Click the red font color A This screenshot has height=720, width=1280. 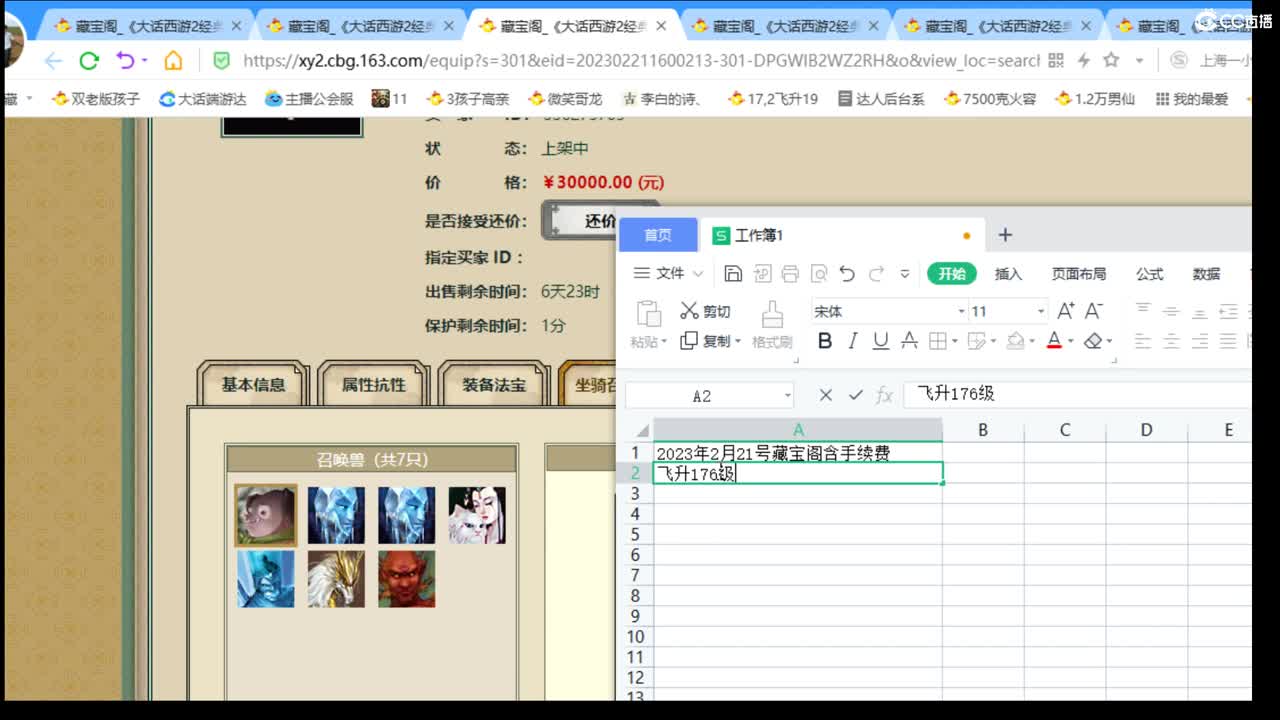[1053, 341]
